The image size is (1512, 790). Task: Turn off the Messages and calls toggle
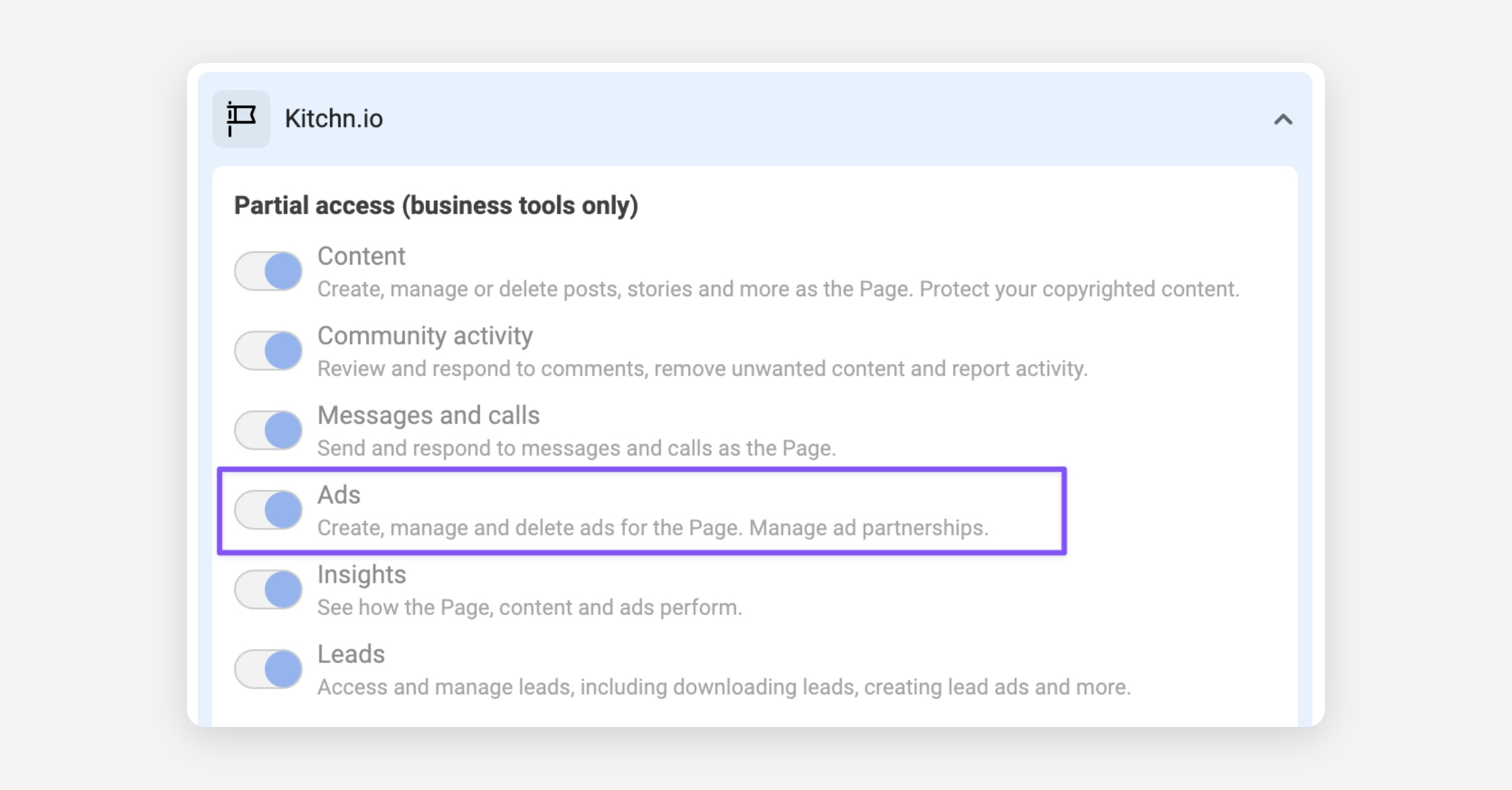pos(268,430)
